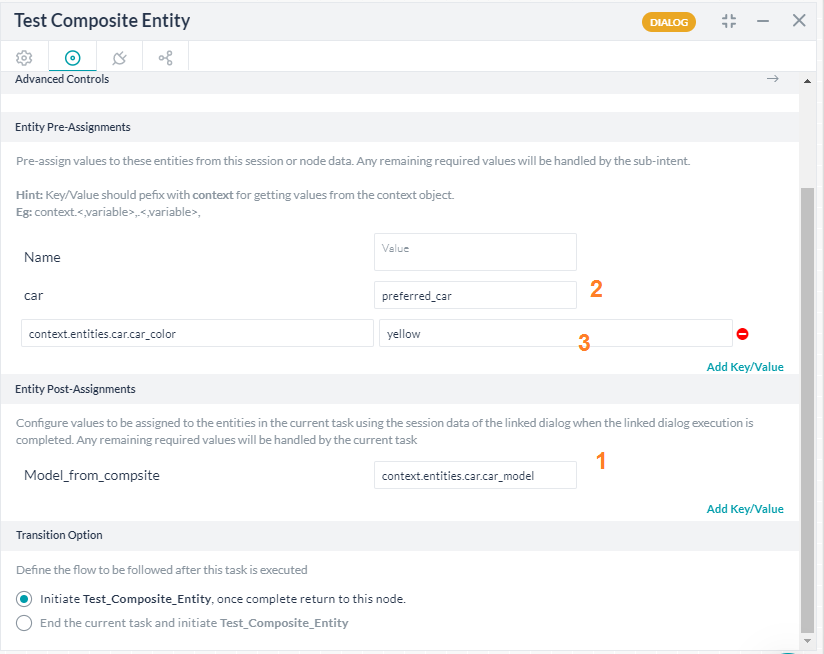Image resolution: width=824 pixels, height=654 pixels.
Task: Select End the current task radio option
Action: (x=24, y=623)
